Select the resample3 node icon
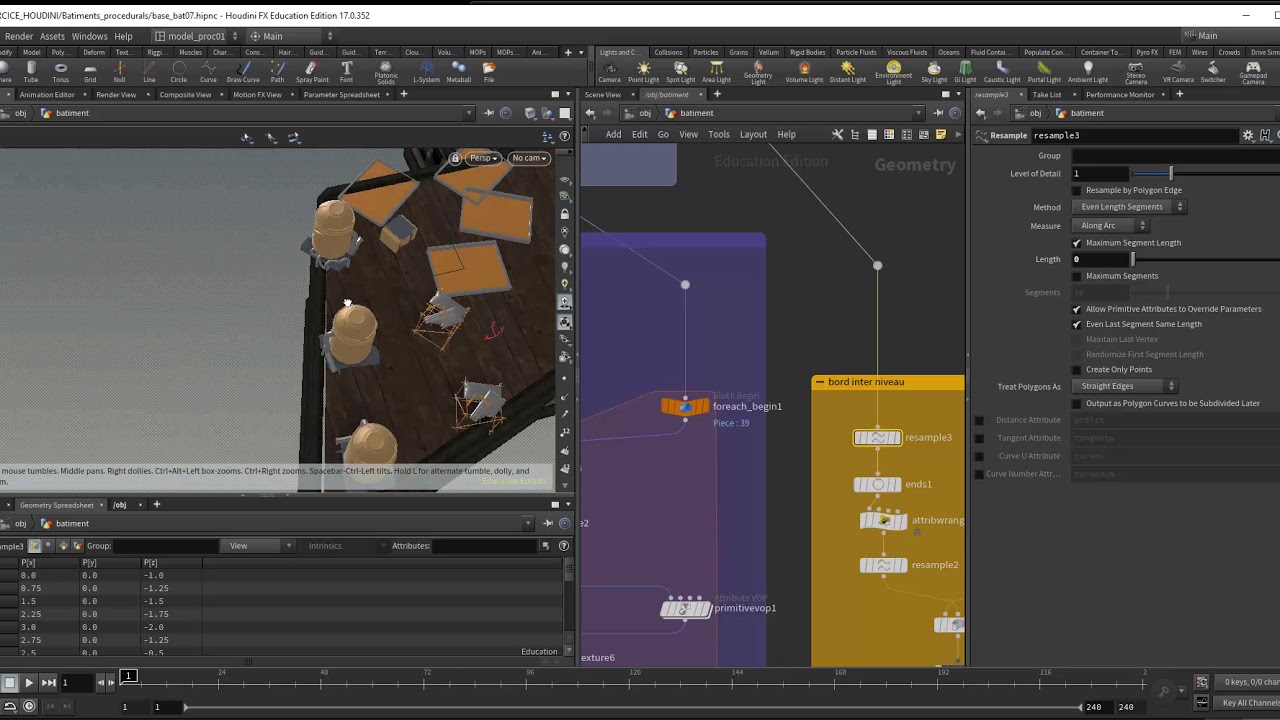 (877, 438)
